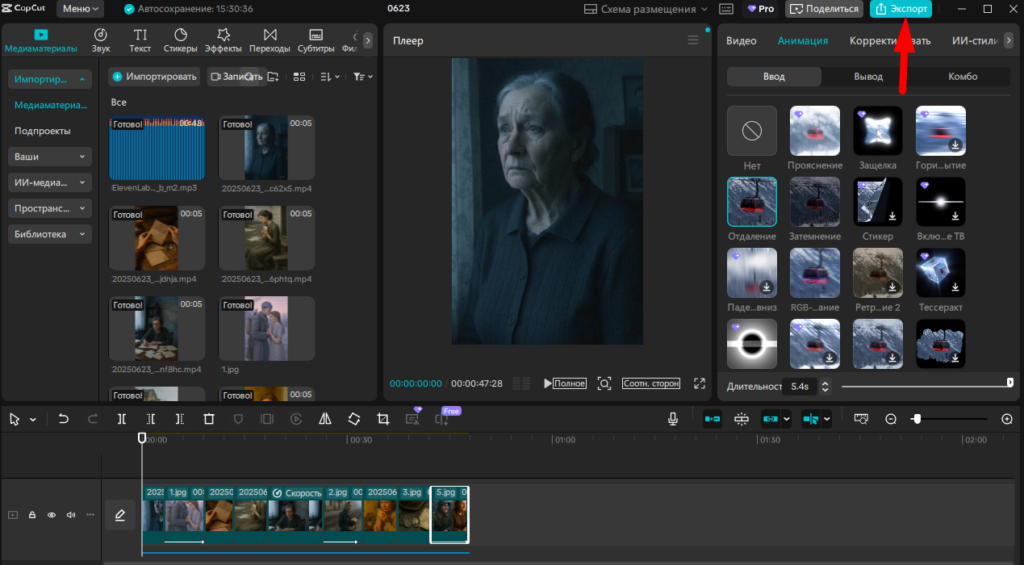This screenshot has width=1024, height=565.
Task: Delete the selected clip with trash icon
Action: (x=209, y=419)
